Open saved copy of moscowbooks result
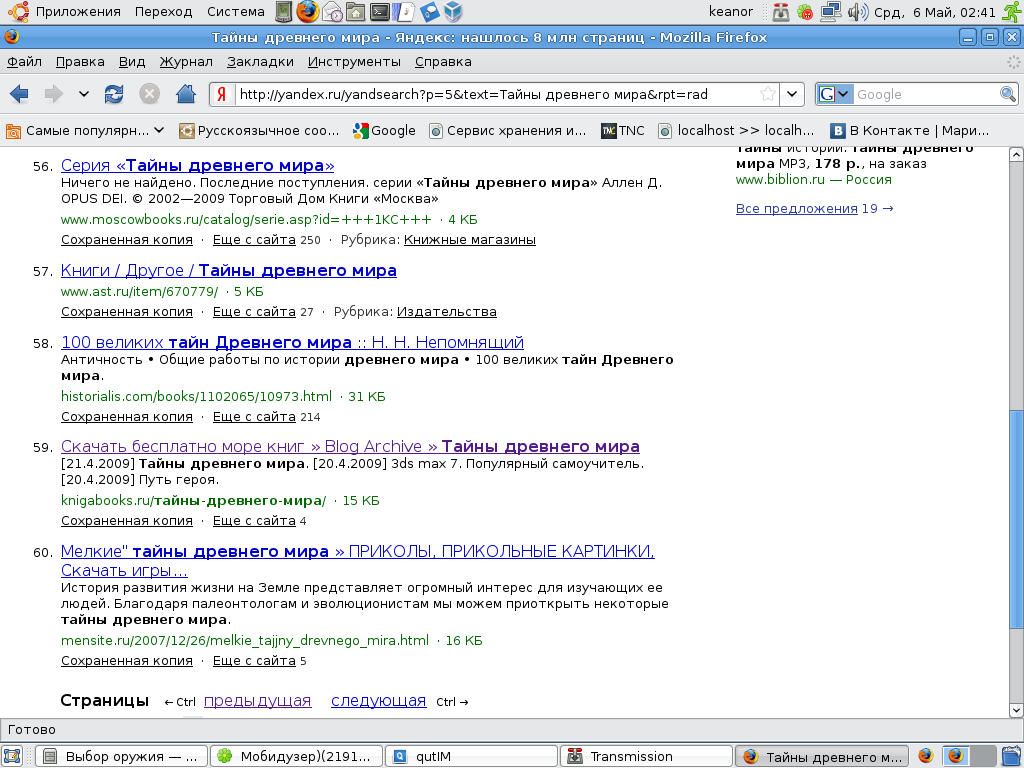The width and height of the screenshot is (1024, 768). coord(127,240)
